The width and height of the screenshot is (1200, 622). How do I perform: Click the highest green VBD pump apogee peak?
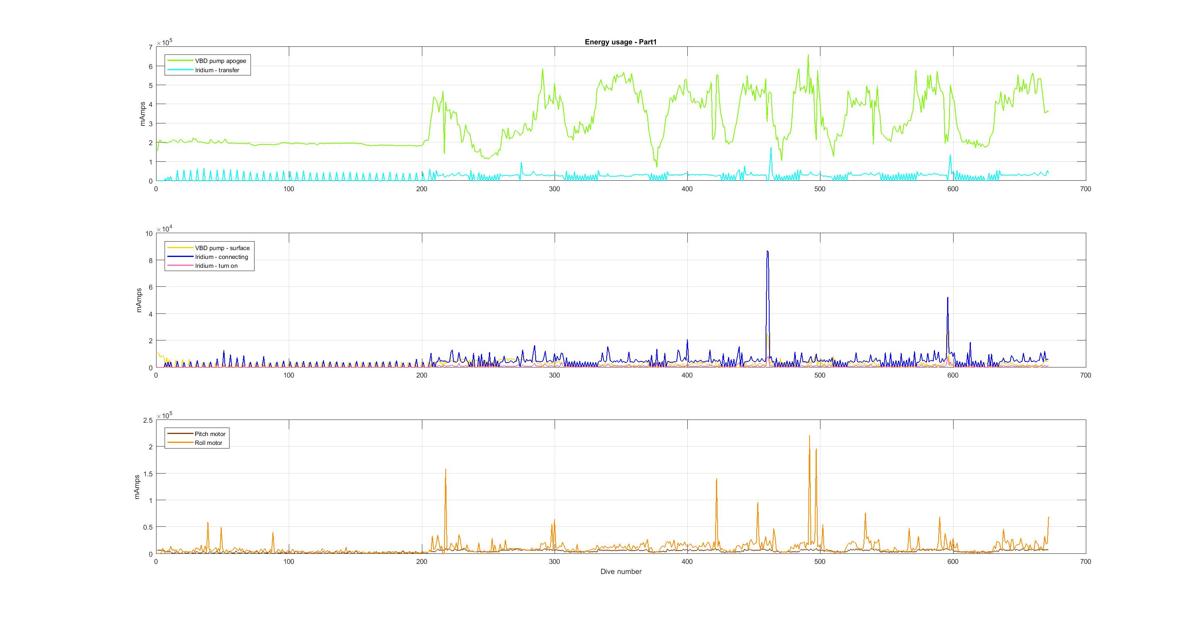click(x=808, y=56)
